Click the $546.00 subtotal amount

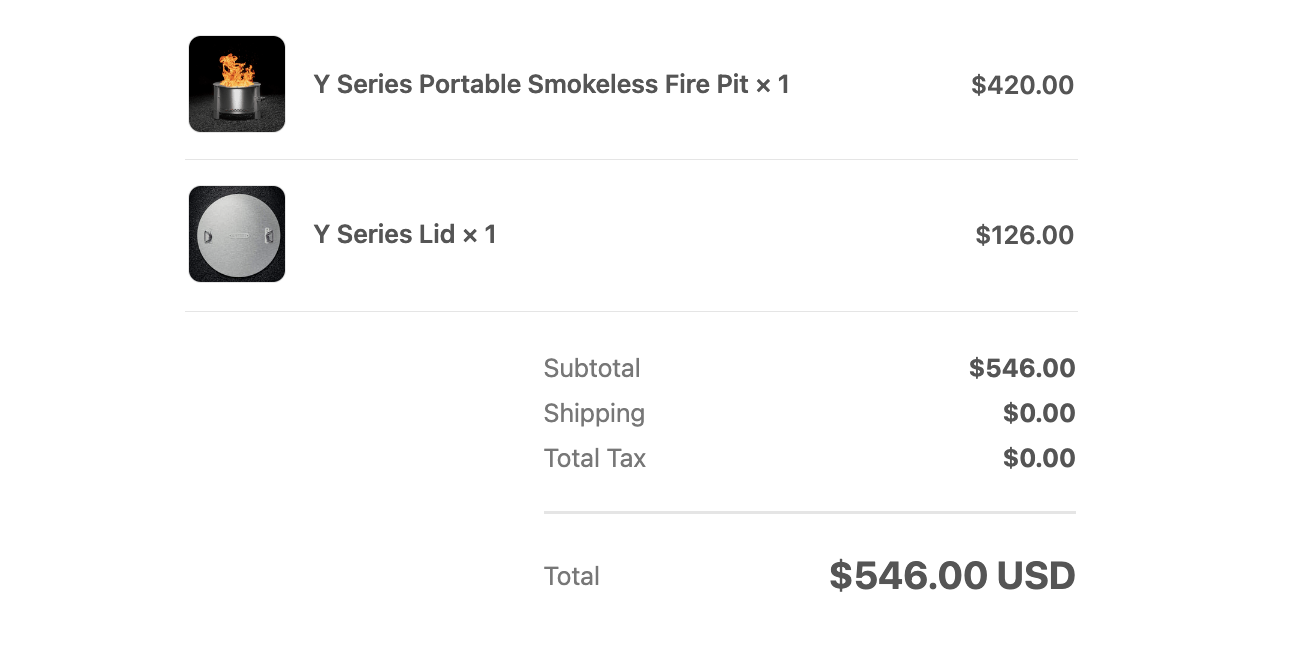point(1022,368)
